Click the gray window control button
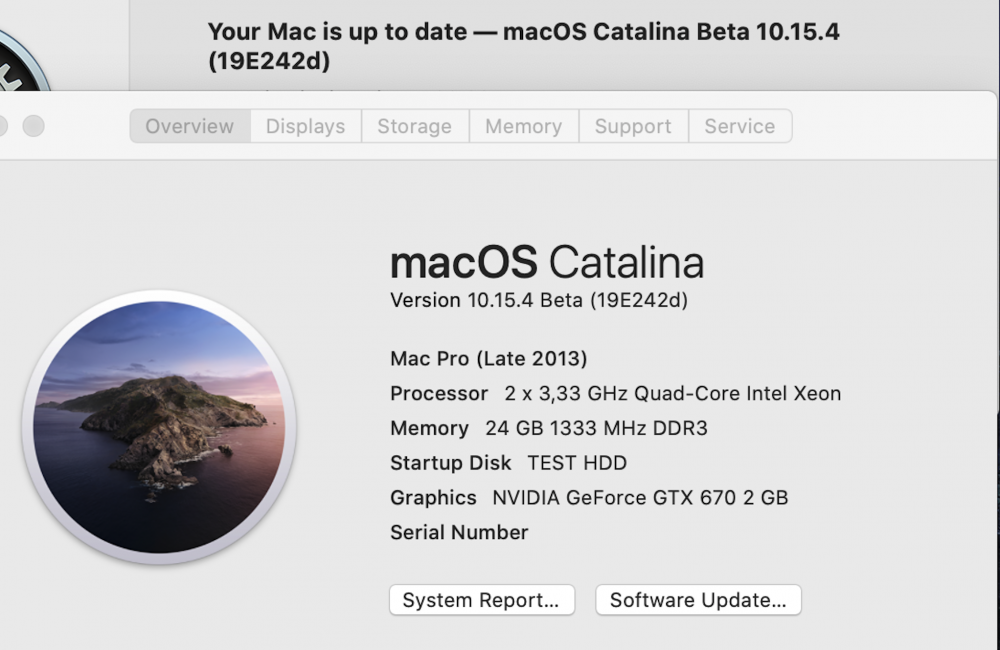Image resolution: width=1000 pixels, height=650 pixels. pyautogui.click(x=34, y=126)
